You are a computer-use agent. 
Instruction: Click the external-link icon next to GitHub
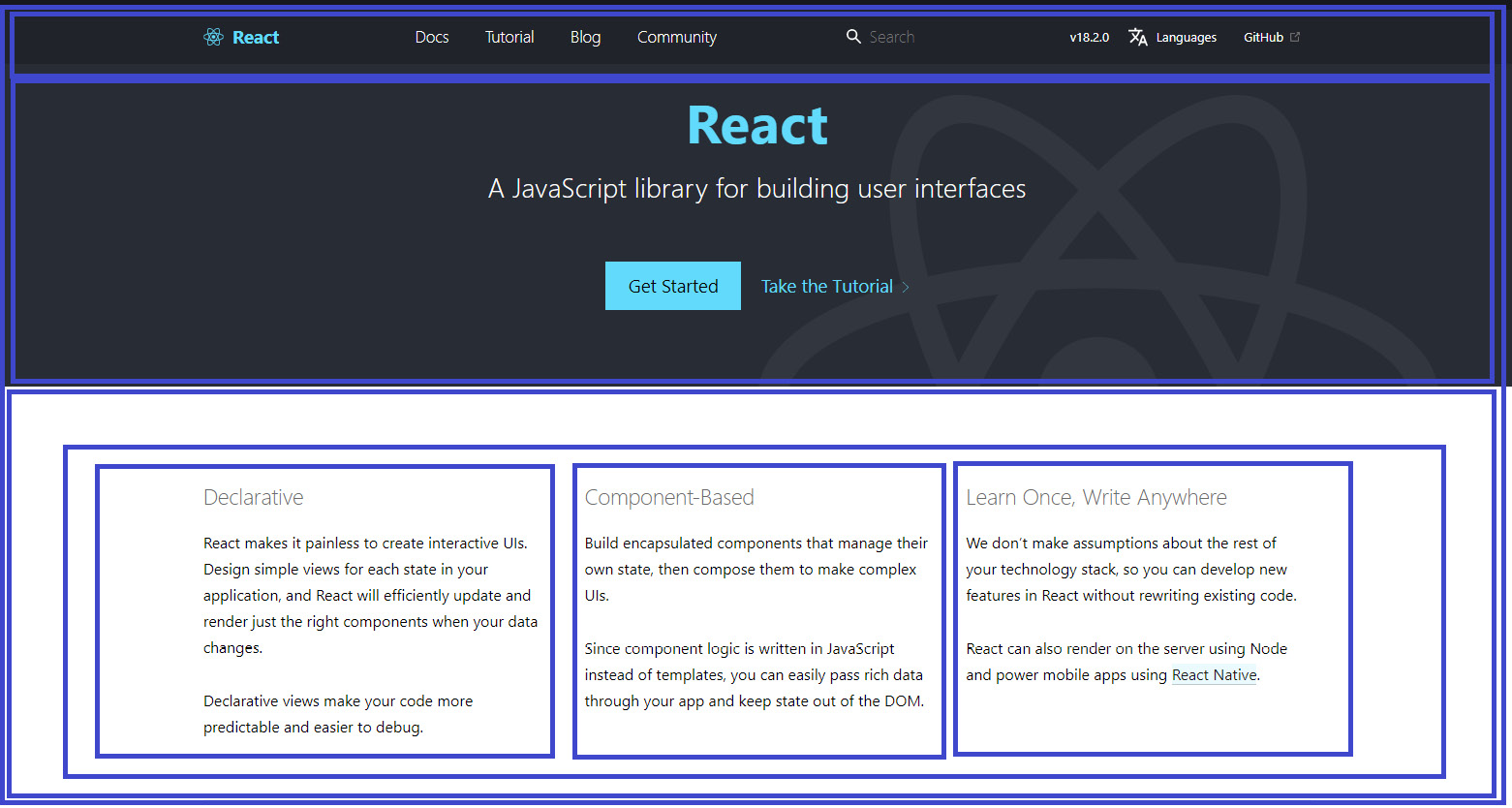coord(1296,36)
